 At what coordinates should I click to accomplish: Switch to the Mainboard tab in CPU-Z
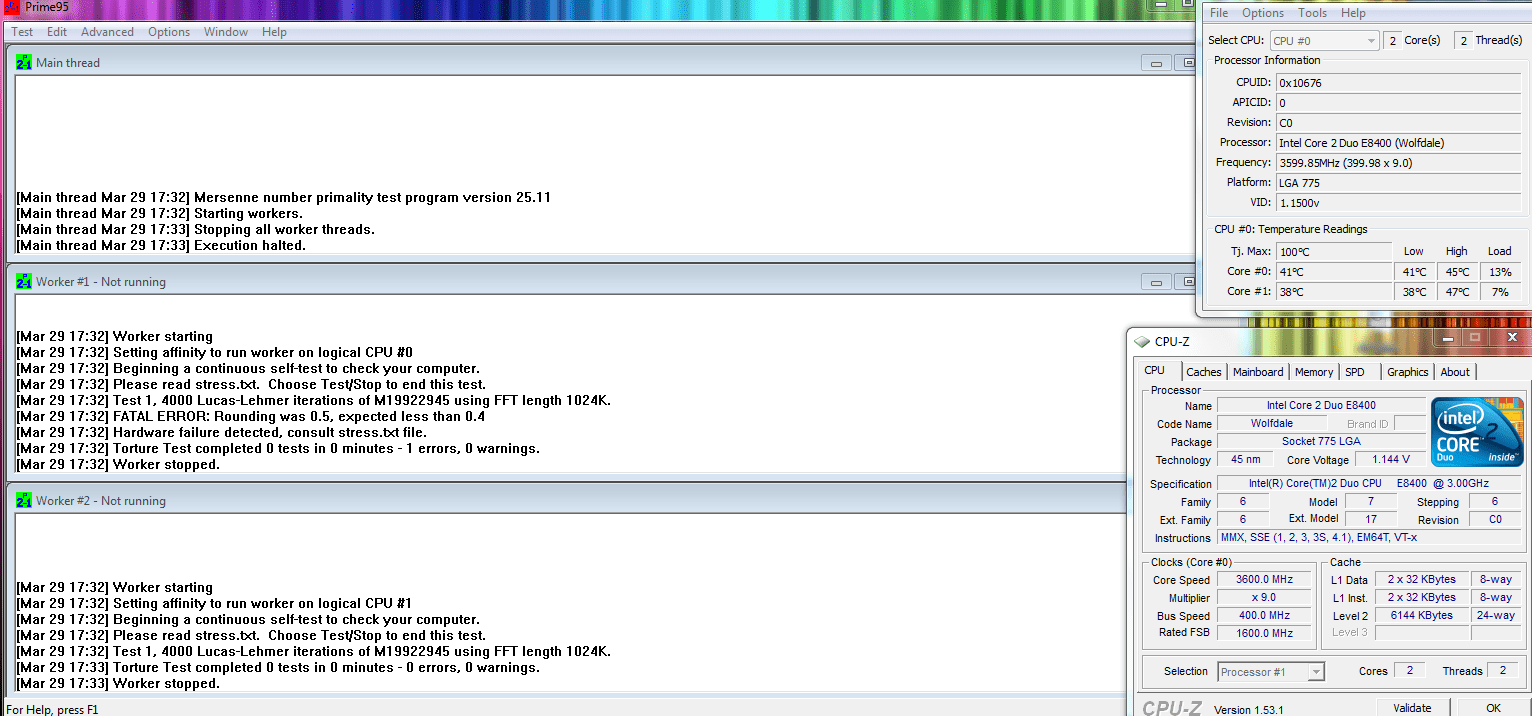(1258, 372)
